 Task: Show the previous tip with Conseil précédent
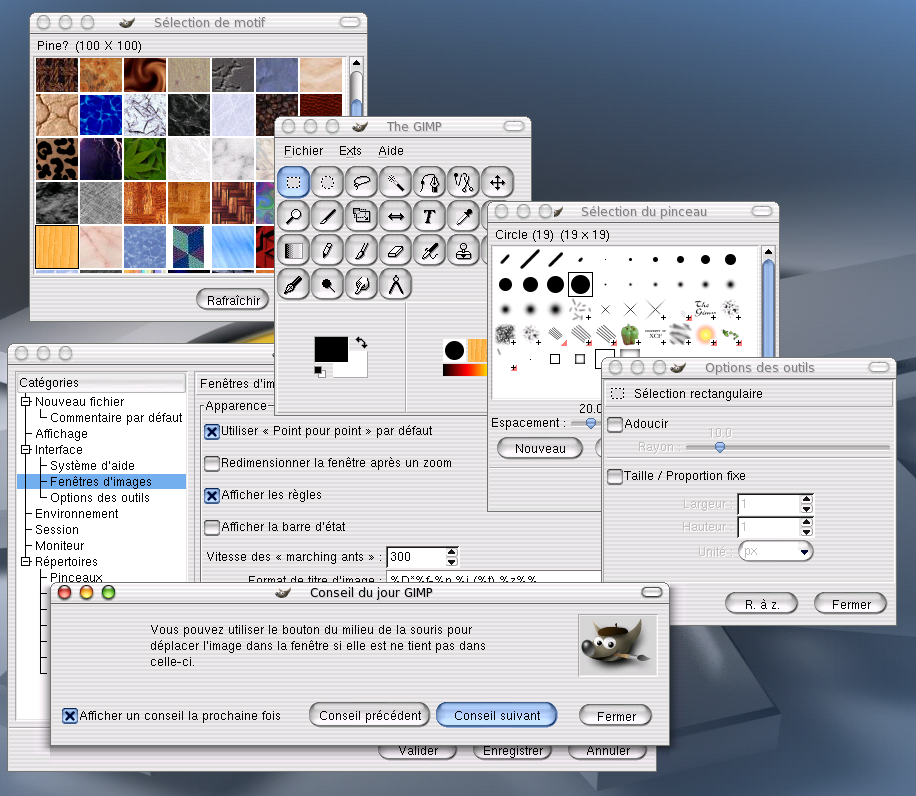[x=370, y=715]
